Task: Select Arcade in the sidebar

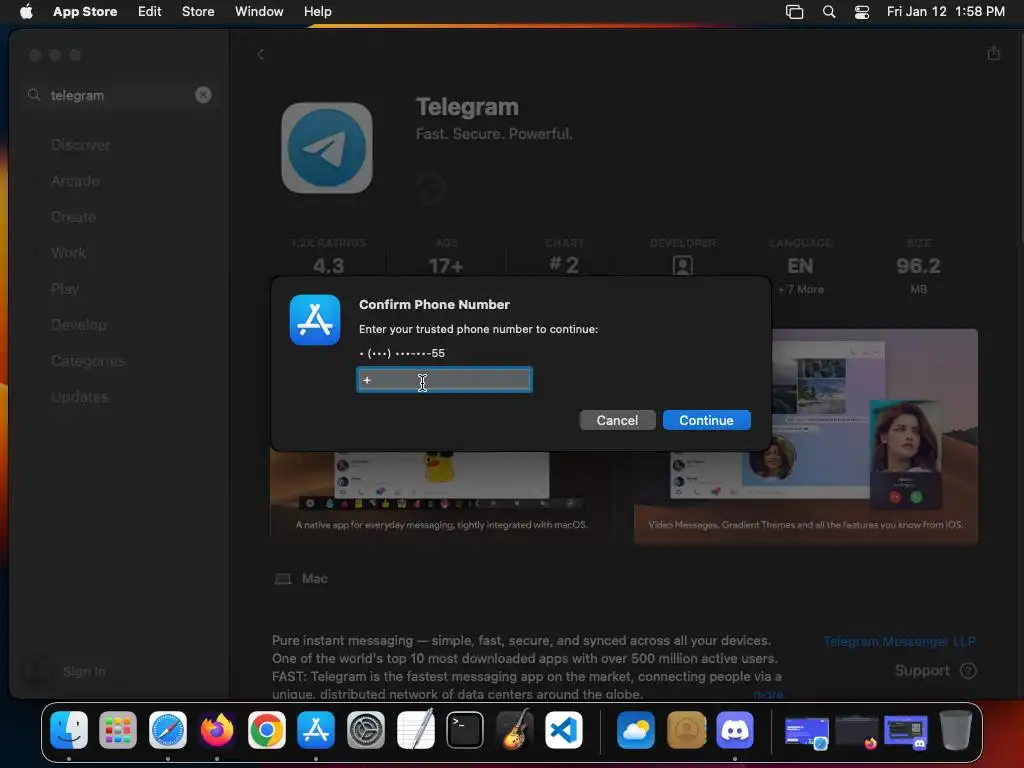Action: tap(75, 181)
